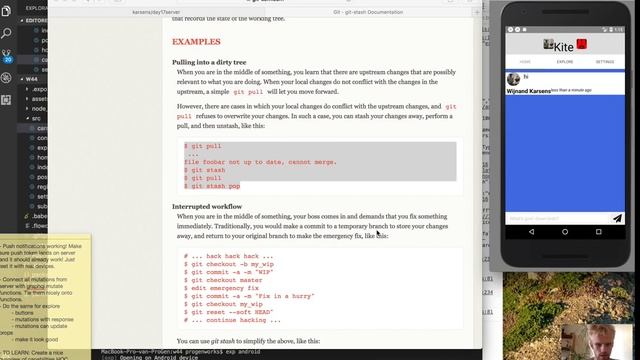Open the HOME tab in Kite app
Screen dimensions: 640x360
[x=525, y=62]
